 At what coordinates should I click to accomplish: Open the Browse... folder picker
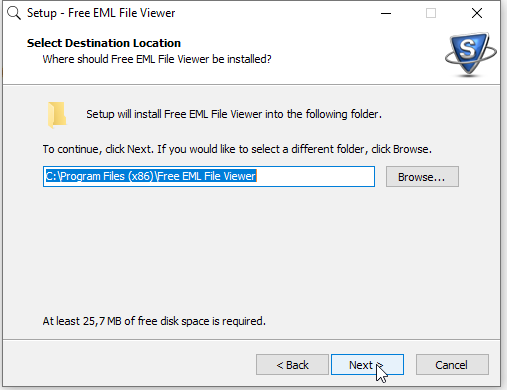[x=422, y=177]
